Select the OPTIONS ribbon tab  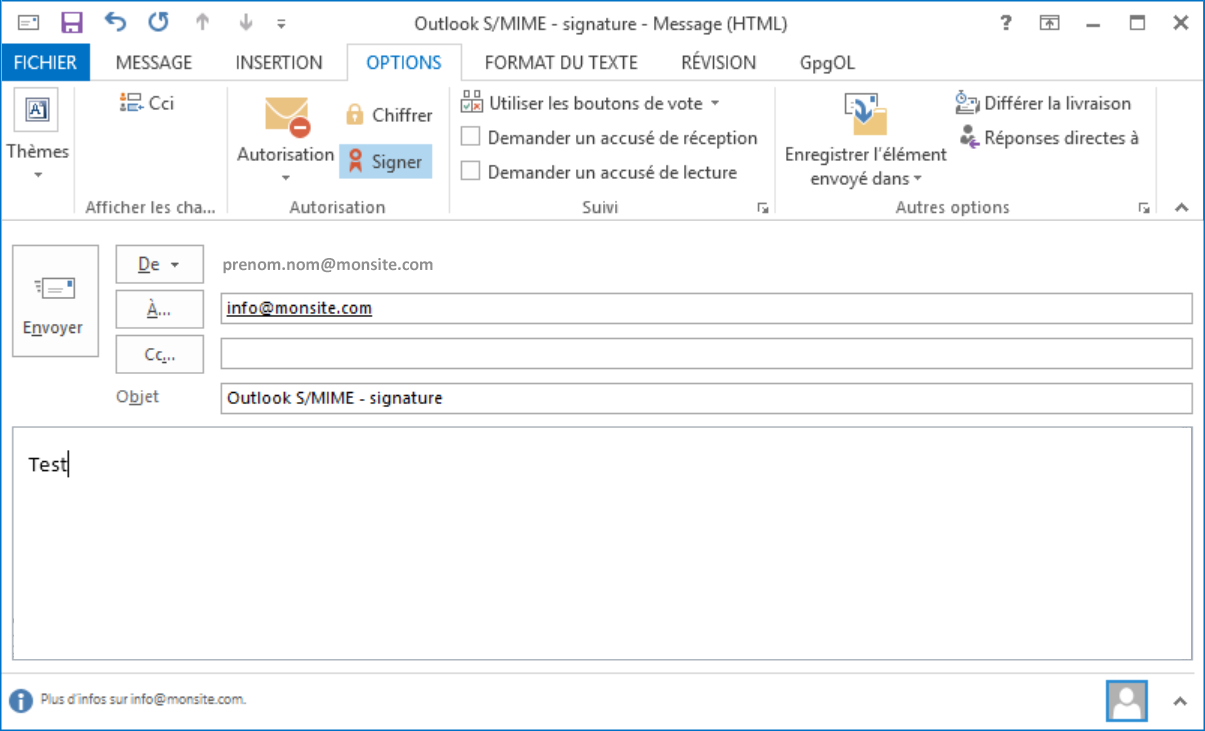404,62
